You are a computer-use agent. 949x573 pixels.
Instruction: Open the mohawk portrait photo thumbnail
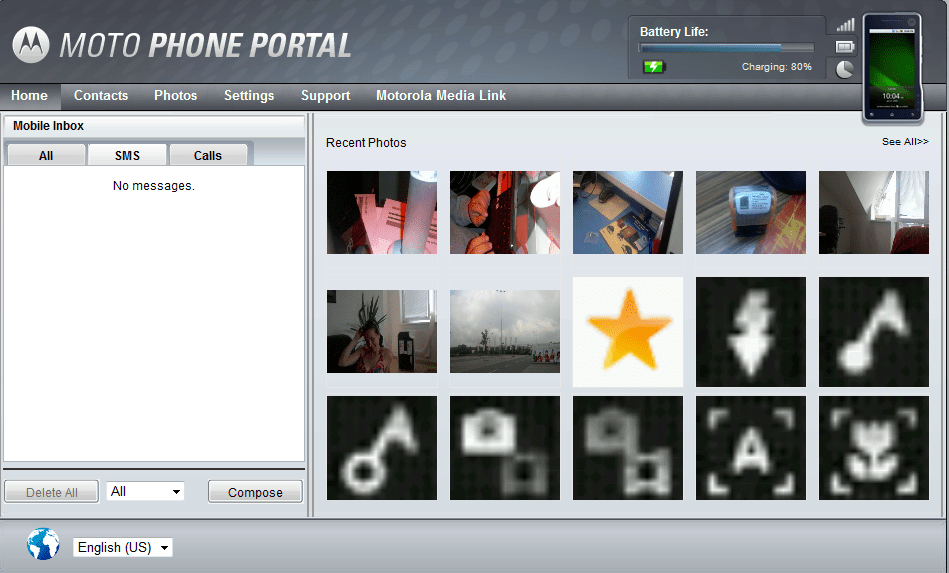[x=381, y=332]
